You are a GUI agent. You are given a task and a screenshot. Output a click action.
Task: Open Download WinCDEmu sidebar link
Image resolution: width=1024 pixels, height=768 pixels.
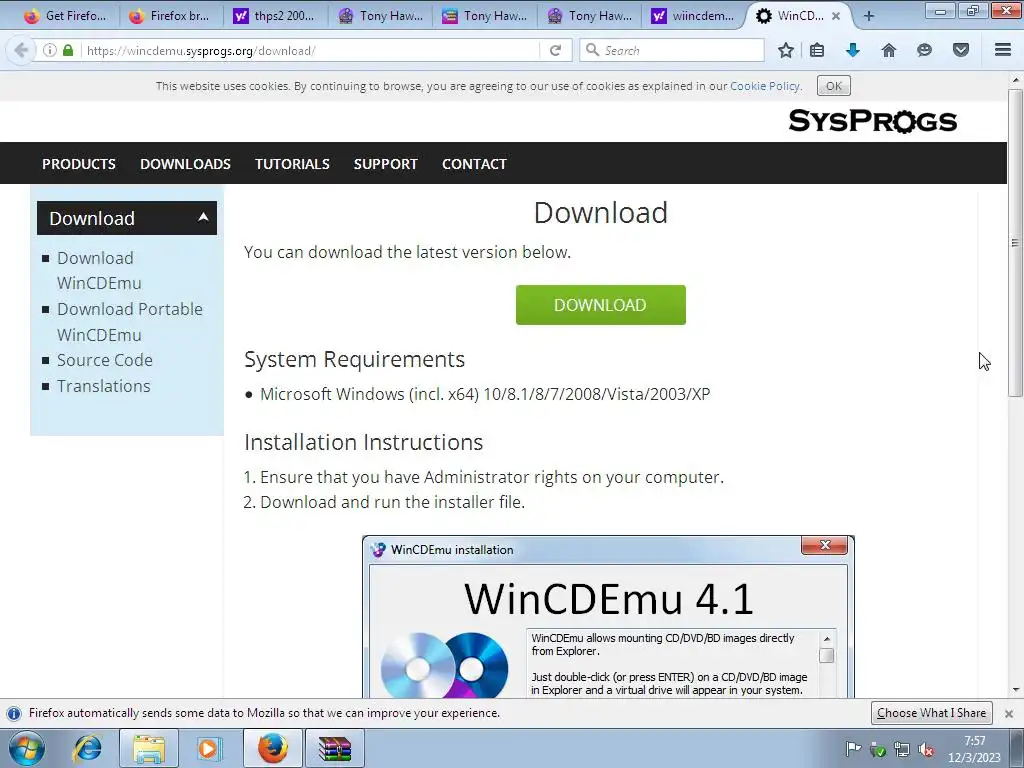tap(99, 270)
